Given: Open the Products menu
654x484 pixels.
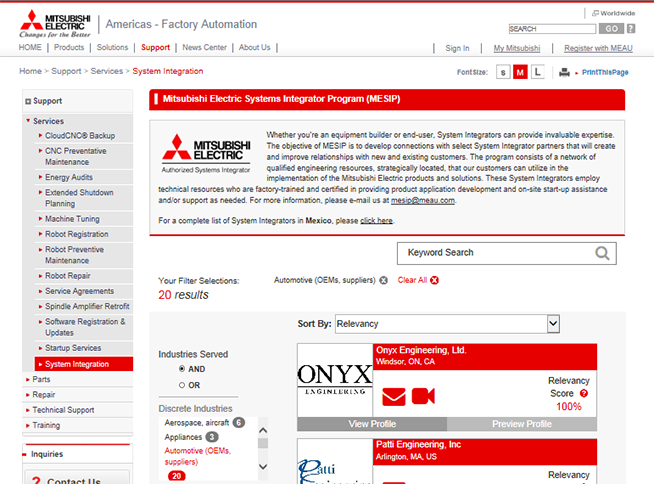Looking at the screenshot, I should tap(69, 47).
